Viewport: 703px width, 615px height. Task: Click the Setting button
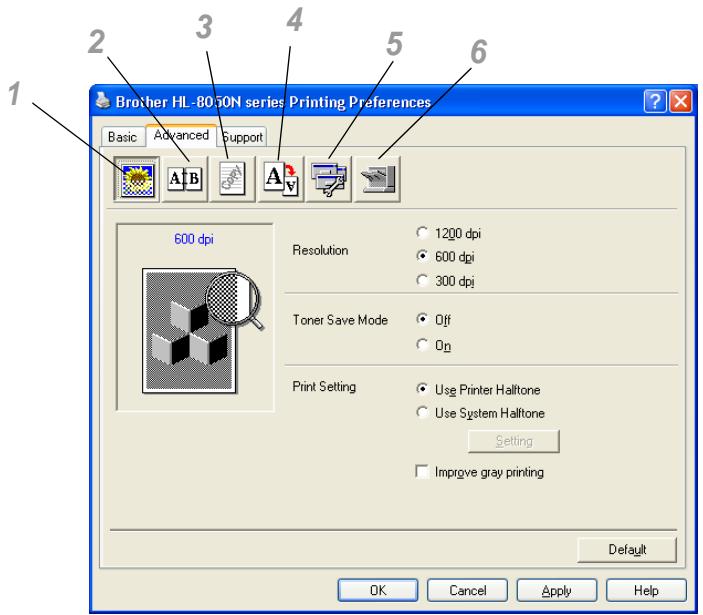[514, 441]
